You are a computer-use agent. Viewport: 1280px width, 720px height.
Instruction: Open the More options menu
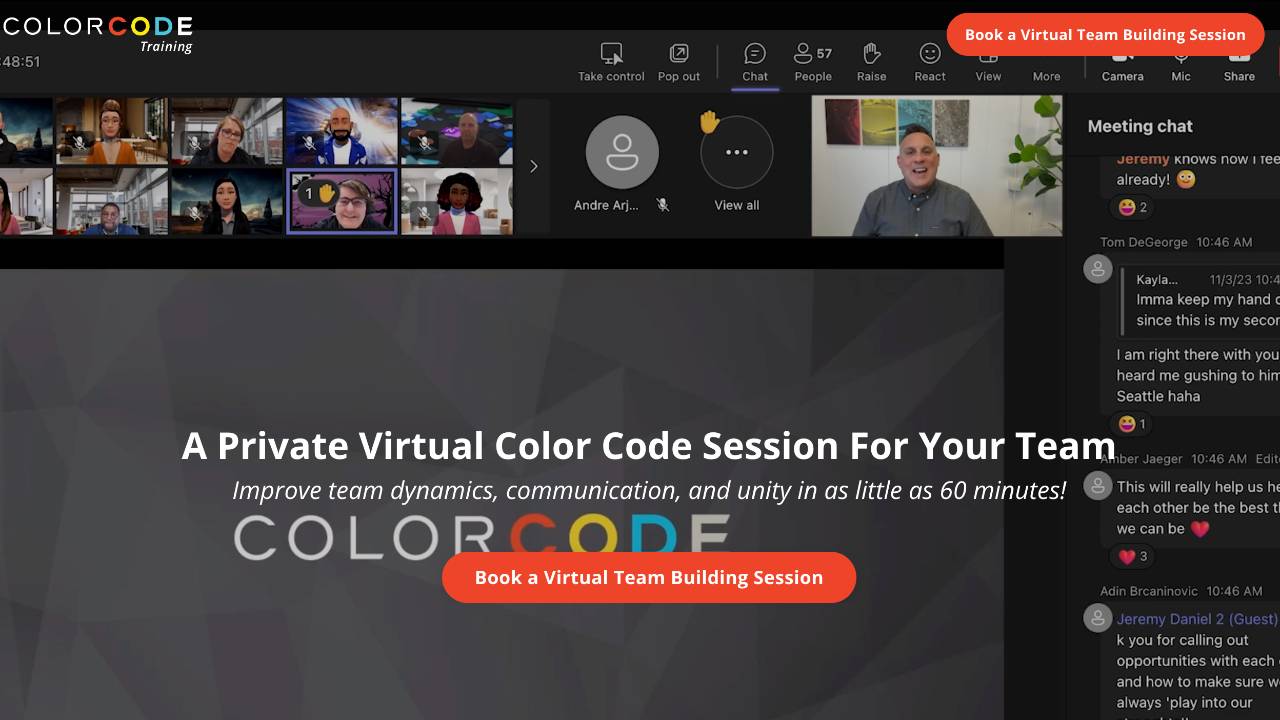(x=1046, y=62)
